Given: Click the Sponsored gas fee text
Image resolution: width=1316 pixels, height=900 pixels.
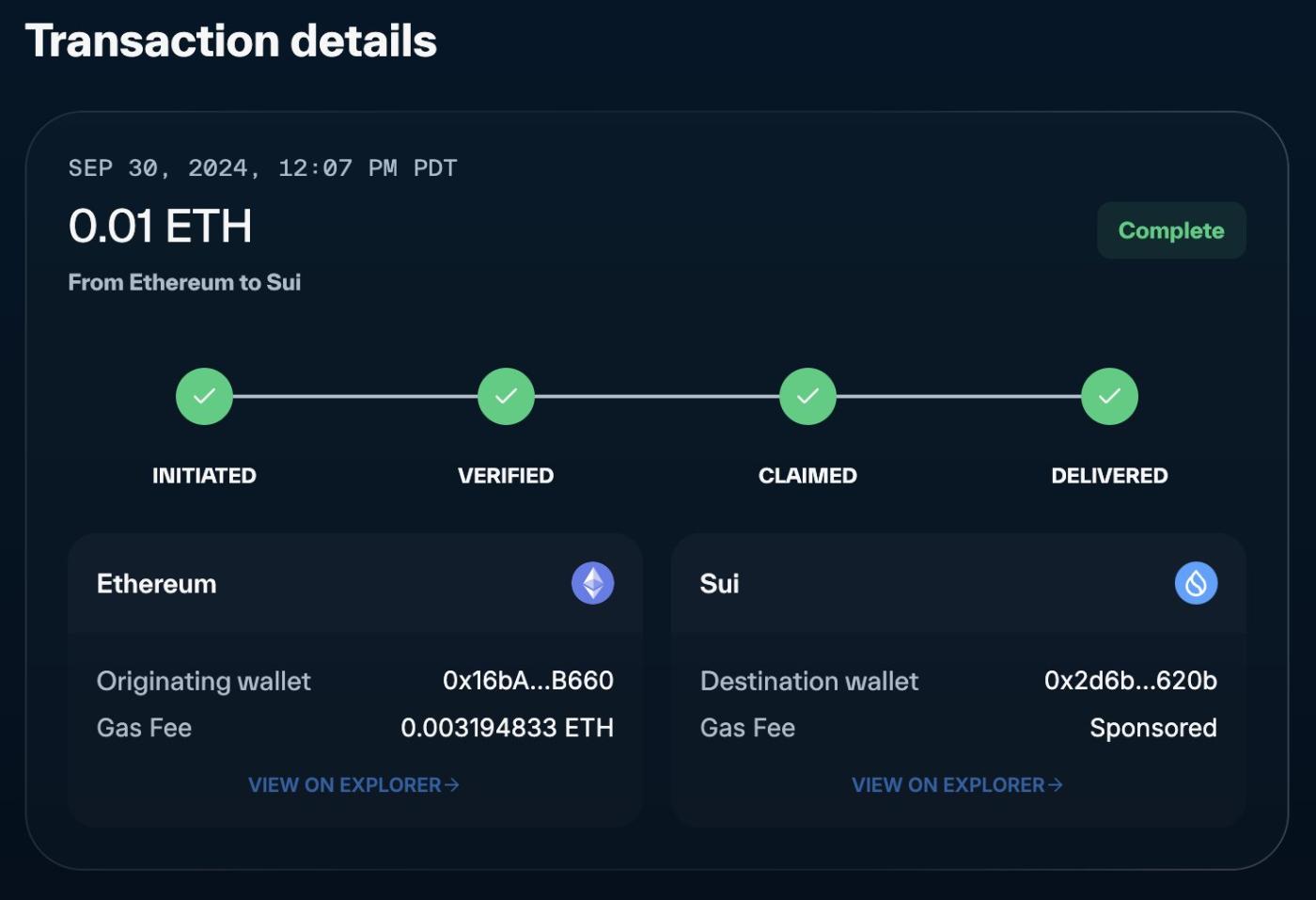Looking at the screenshot, I should (x=1152, y=728).
